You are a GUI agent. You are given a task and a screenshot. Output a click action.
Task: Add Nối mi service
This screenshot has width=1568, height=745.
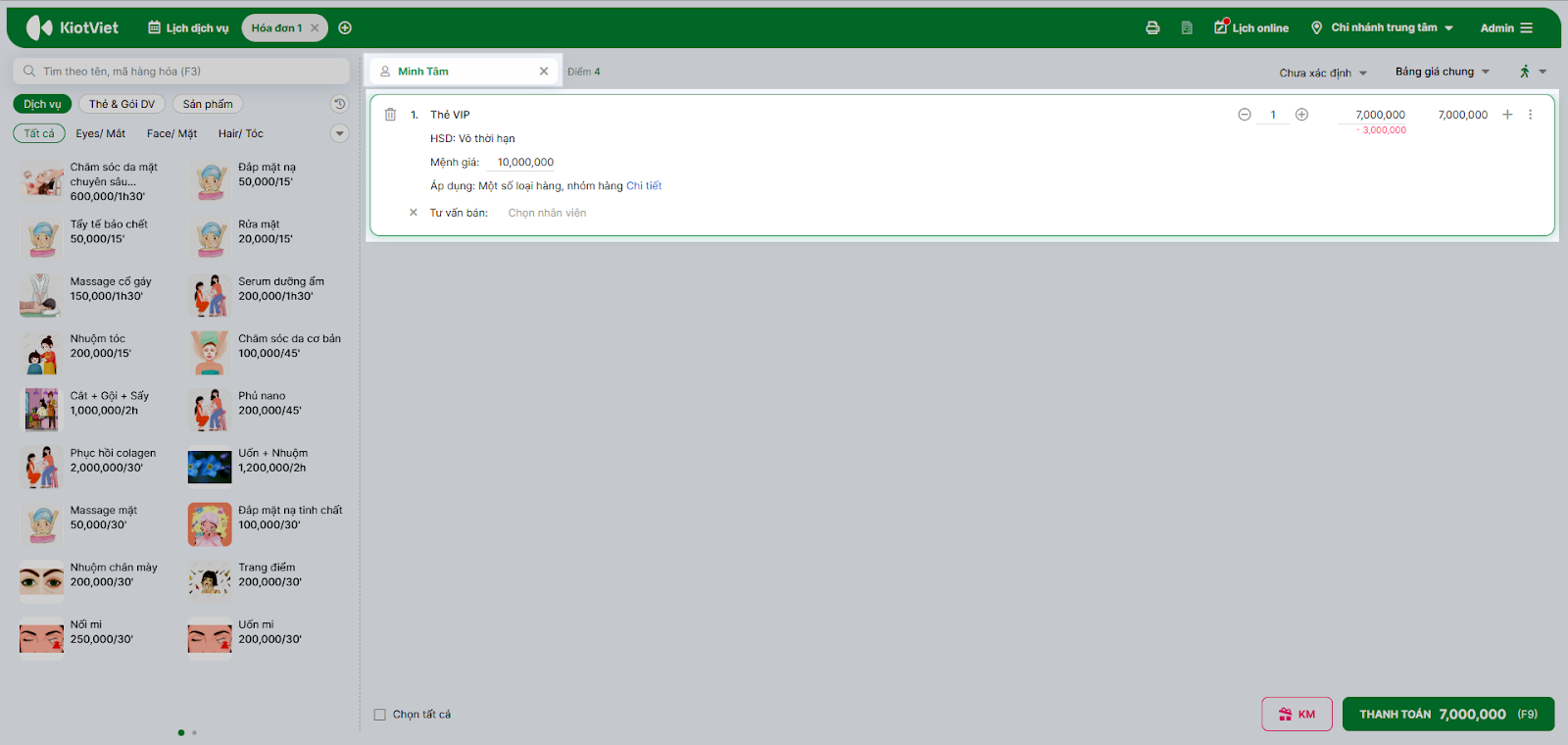(96, 638)
